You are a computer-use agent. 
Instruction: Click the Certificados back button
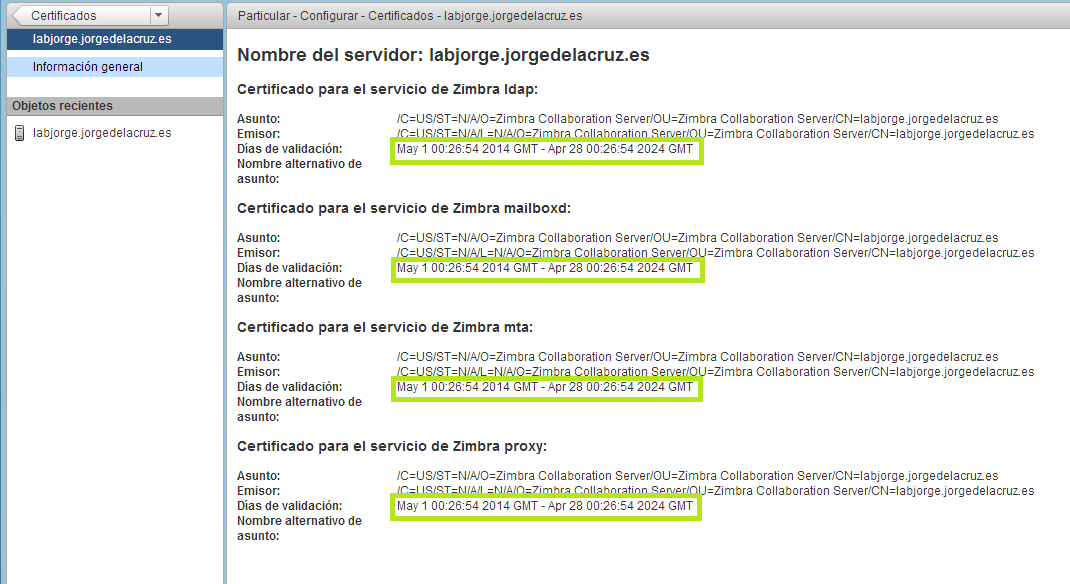point(81,15)
